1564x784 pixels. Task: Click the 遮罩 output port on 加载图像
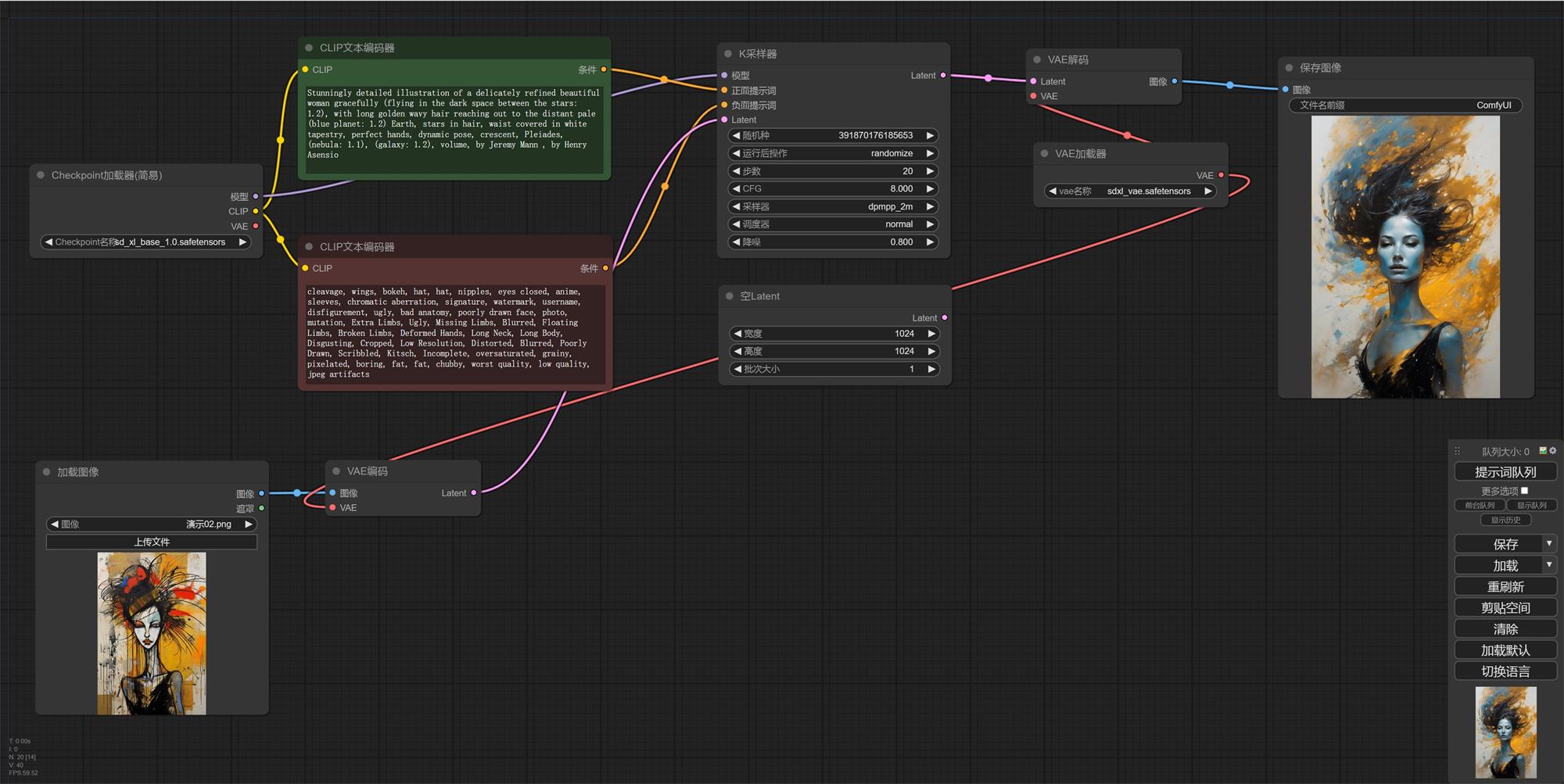(261, 508)
